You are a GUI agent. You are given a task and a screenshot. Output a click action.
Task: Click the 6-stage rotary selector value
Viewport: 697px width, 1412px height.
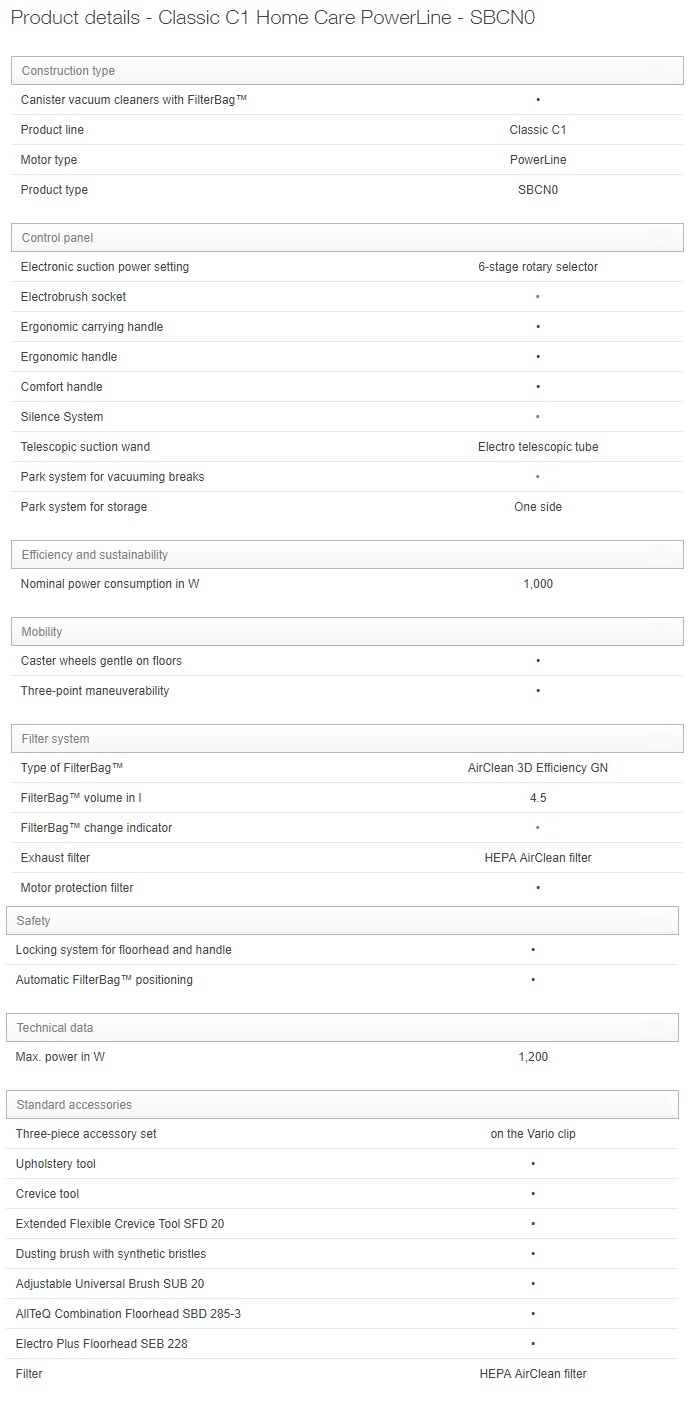pos(538,267)
